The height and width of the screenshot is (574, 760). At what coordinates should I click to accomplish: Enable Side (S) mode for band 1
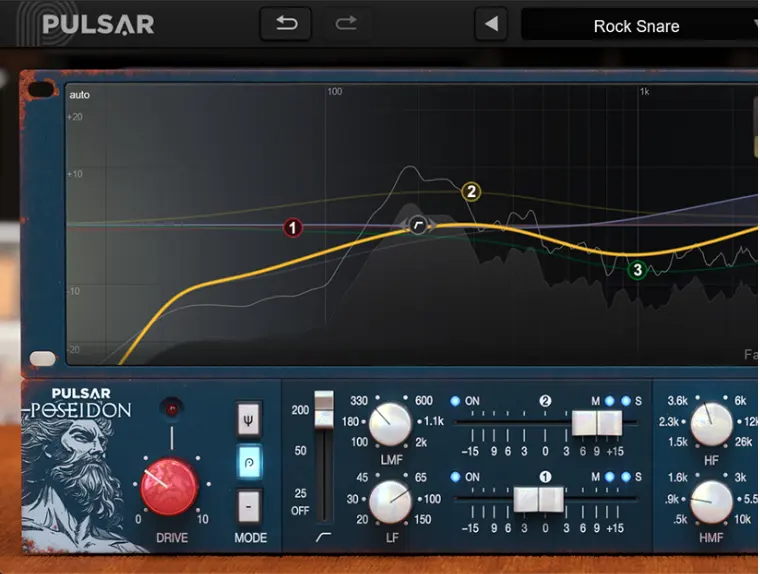(x=624, y=477)
